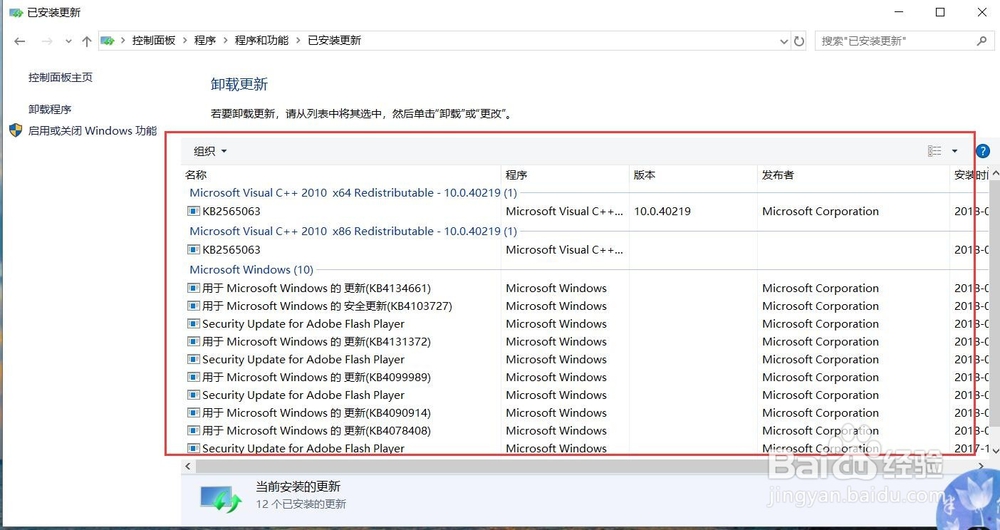The height and width of the screenshot is (530, 1000).
Task: Open the 组织 dropdown menu
Action: pyautogui.click(x=210, y=151)
